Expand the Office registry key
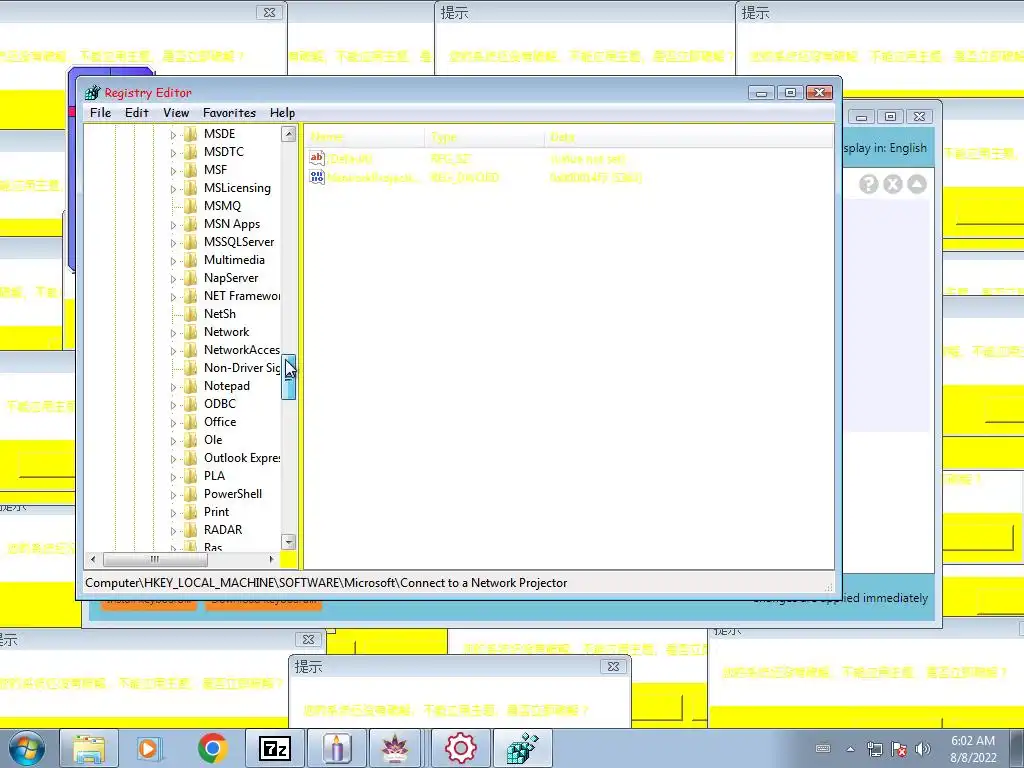 coord(173,423)
